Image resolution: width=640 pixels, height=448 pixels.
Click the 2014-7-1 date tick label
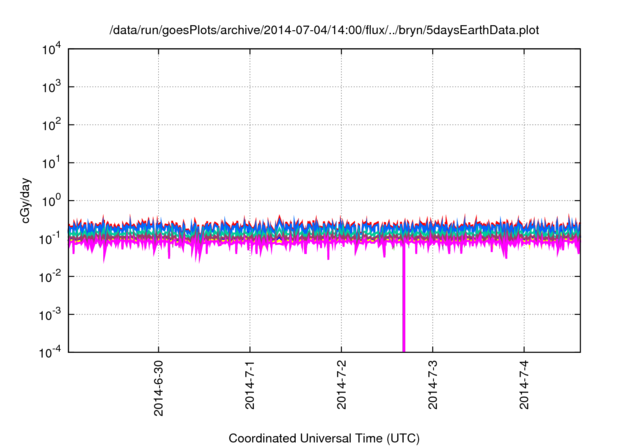pyautogui.click(x=250, y=385)
